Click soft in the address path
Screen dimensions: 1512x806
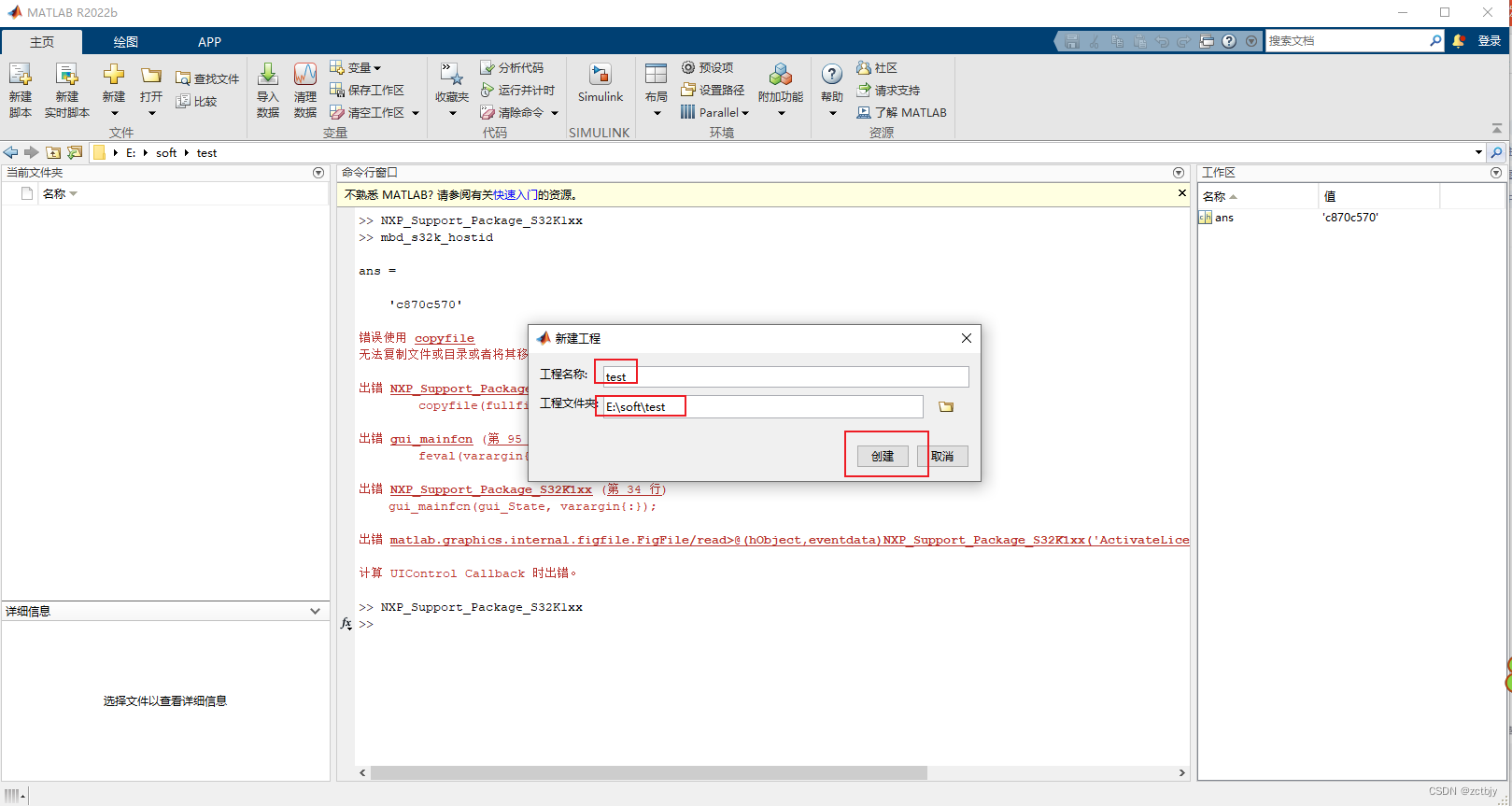point(166,152)
